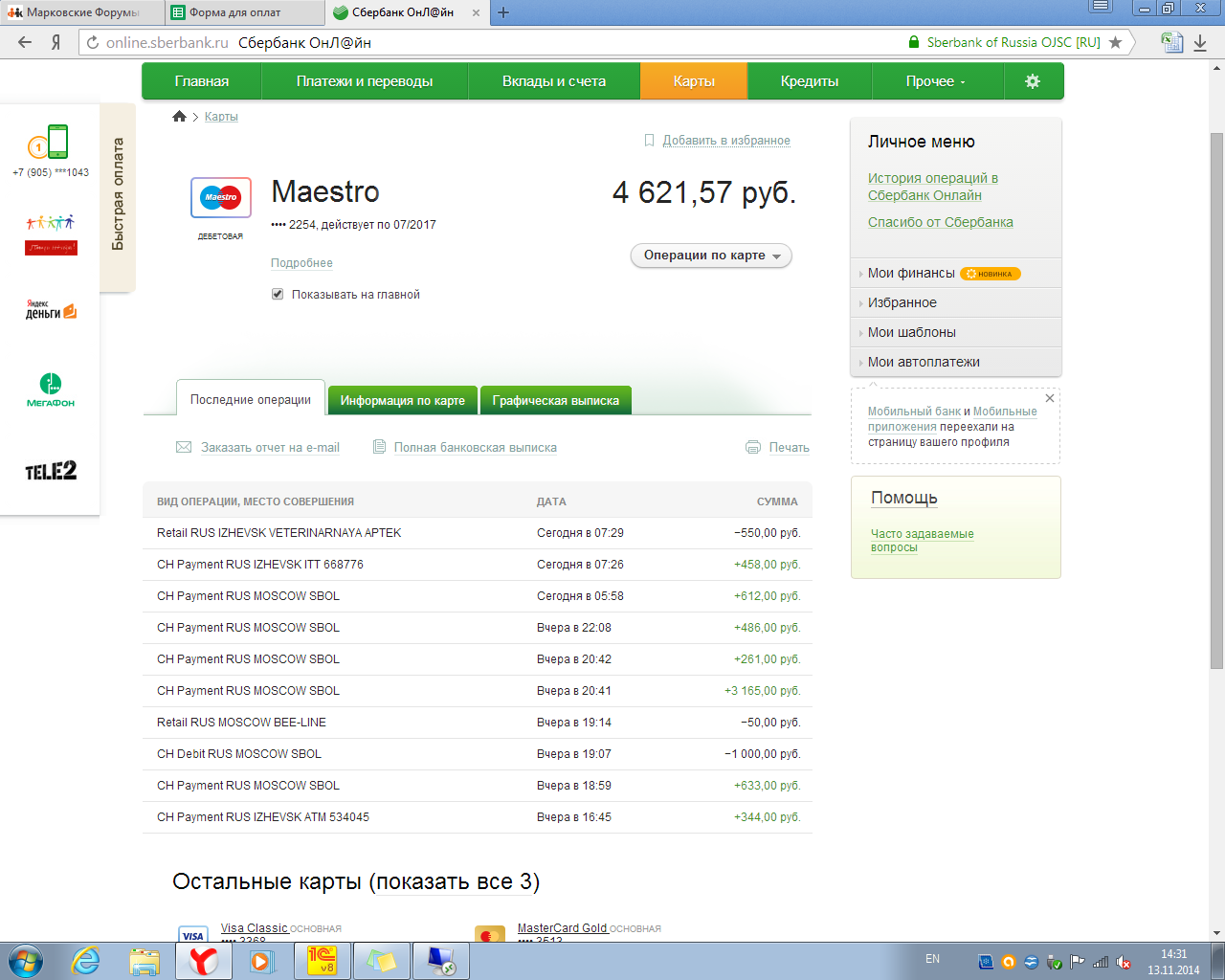Switch to the Марковские Форумы browser tab
The height and width of the screenshot is (980, 1225).
point(80,12)
